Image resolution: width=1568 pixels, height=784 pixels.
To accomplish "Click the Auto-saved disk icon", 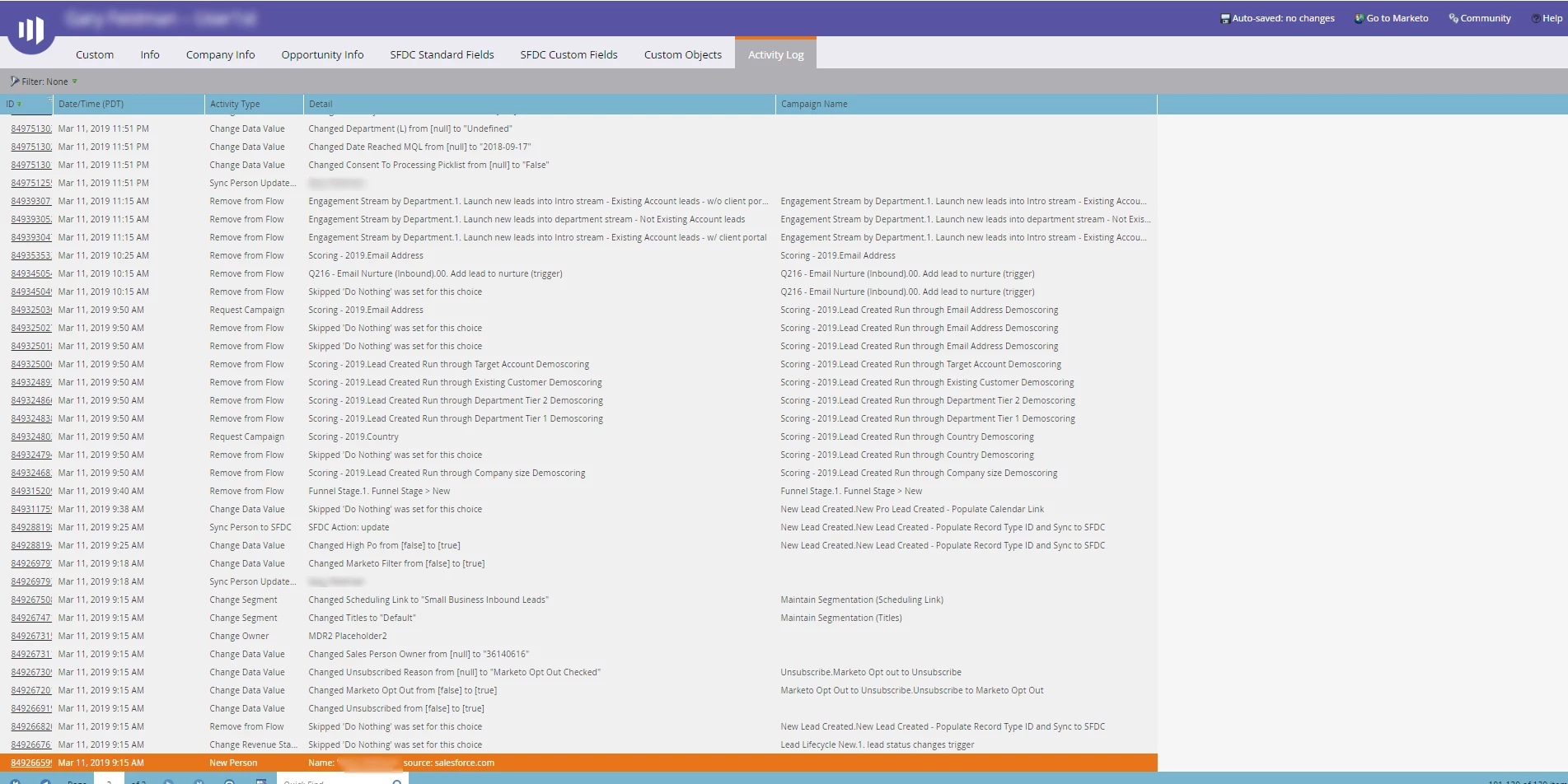I will [1224, 18].
